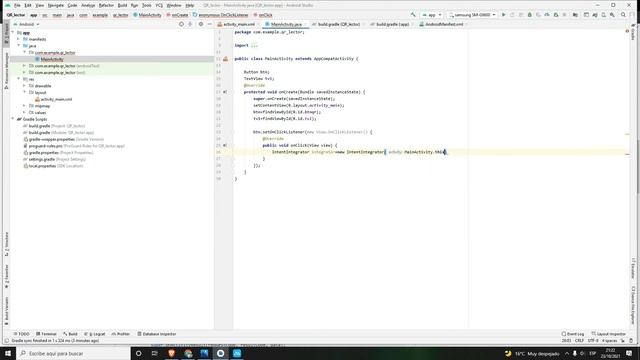640x360 pixels.
Task: Open the TODO tool window
Action: click(22, 334)
